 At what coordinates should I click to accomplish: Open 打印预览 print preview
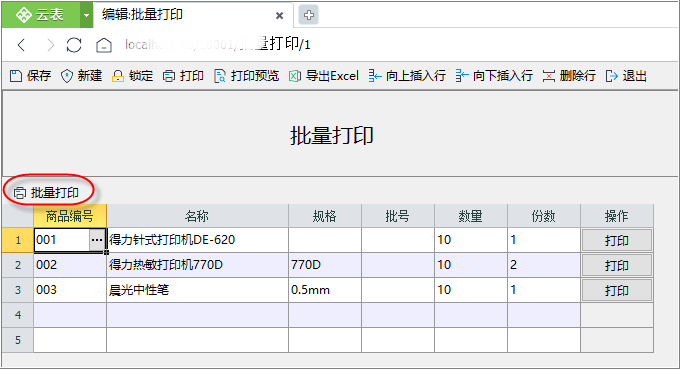(x=246, y=76)
